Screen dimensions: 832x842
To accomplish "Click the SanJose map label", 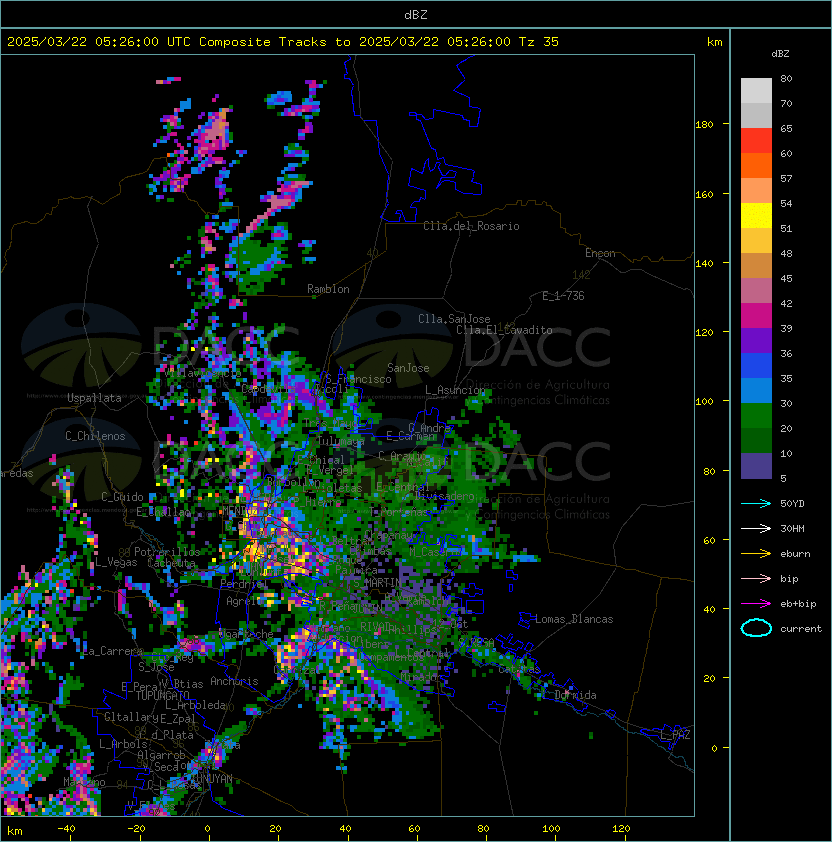I will point(408,368).
